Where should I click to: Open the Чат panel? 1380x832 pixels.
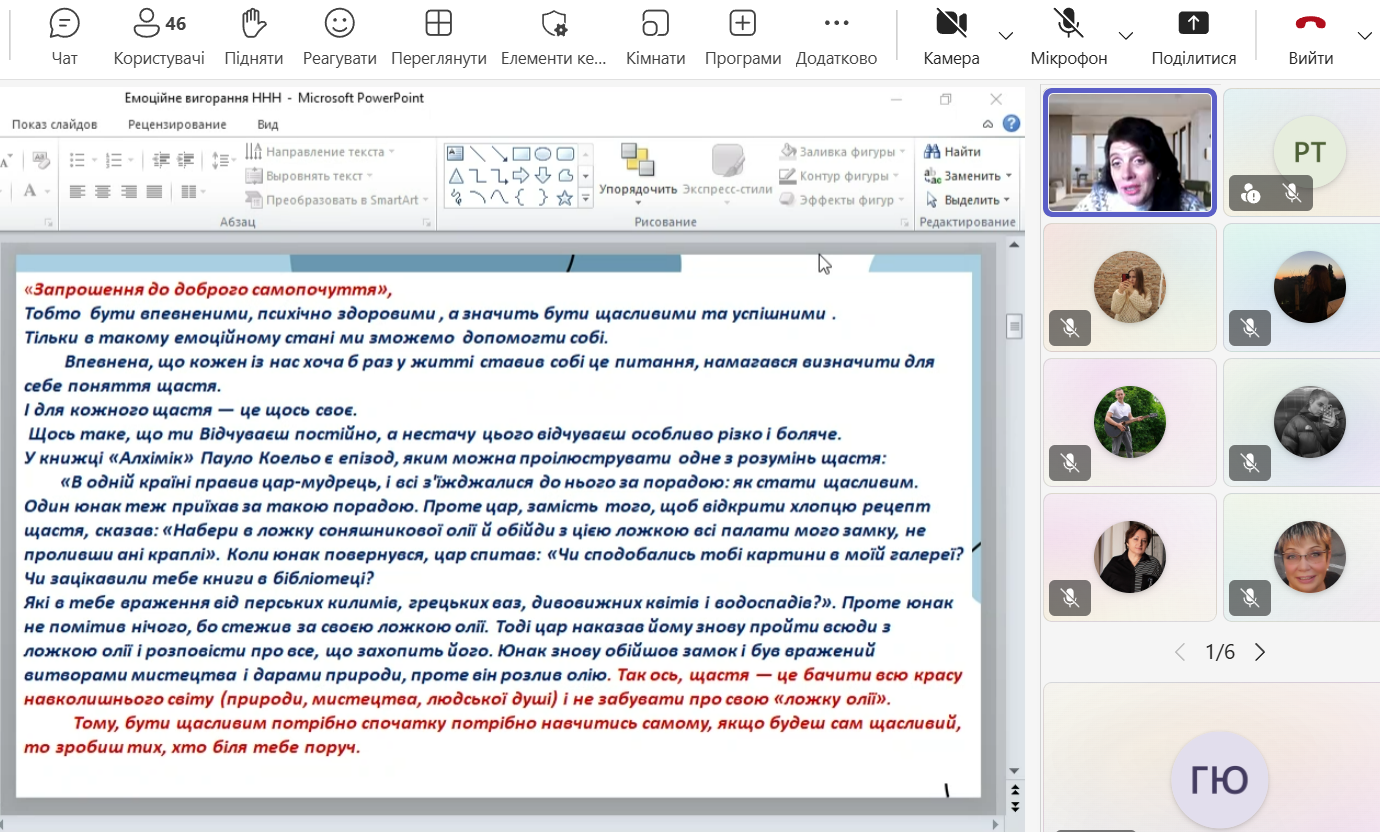coord(64,38)
